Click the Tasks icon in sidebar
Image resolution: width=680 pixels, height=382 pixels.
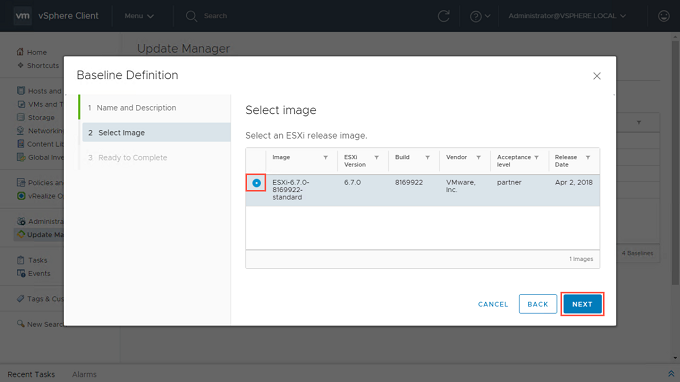pos(20,260)
